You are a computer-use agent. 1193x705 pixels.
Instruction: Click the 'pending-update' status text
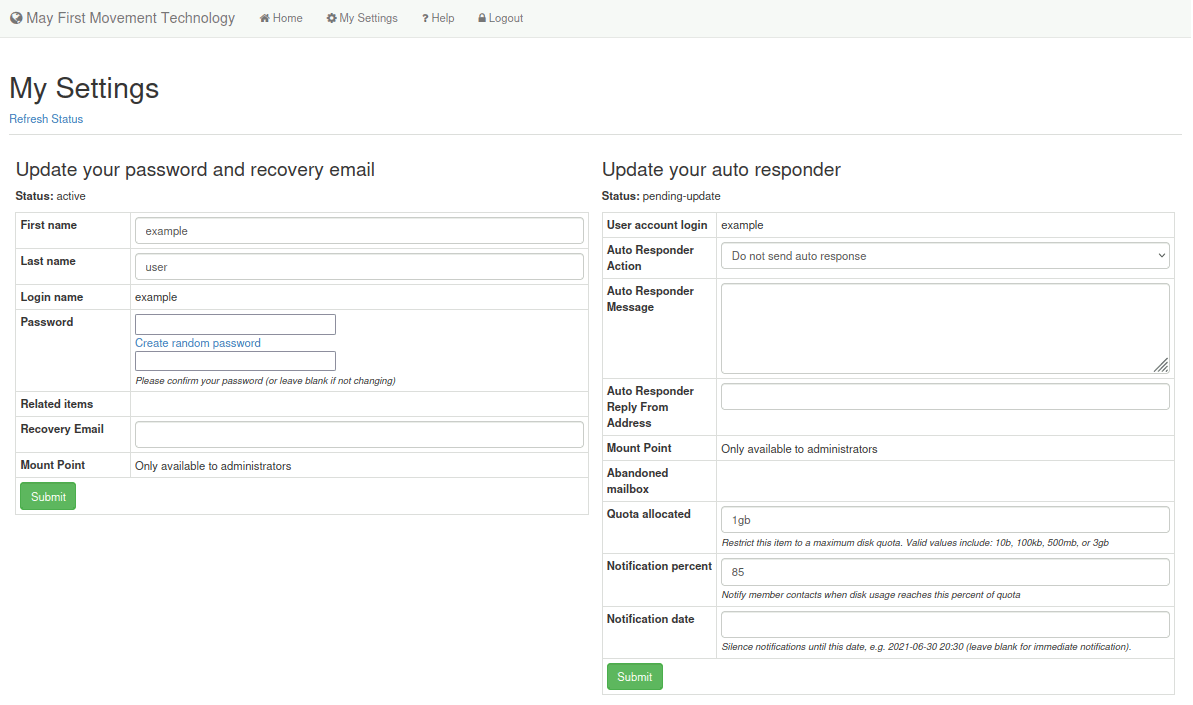[x=681, y=196]
